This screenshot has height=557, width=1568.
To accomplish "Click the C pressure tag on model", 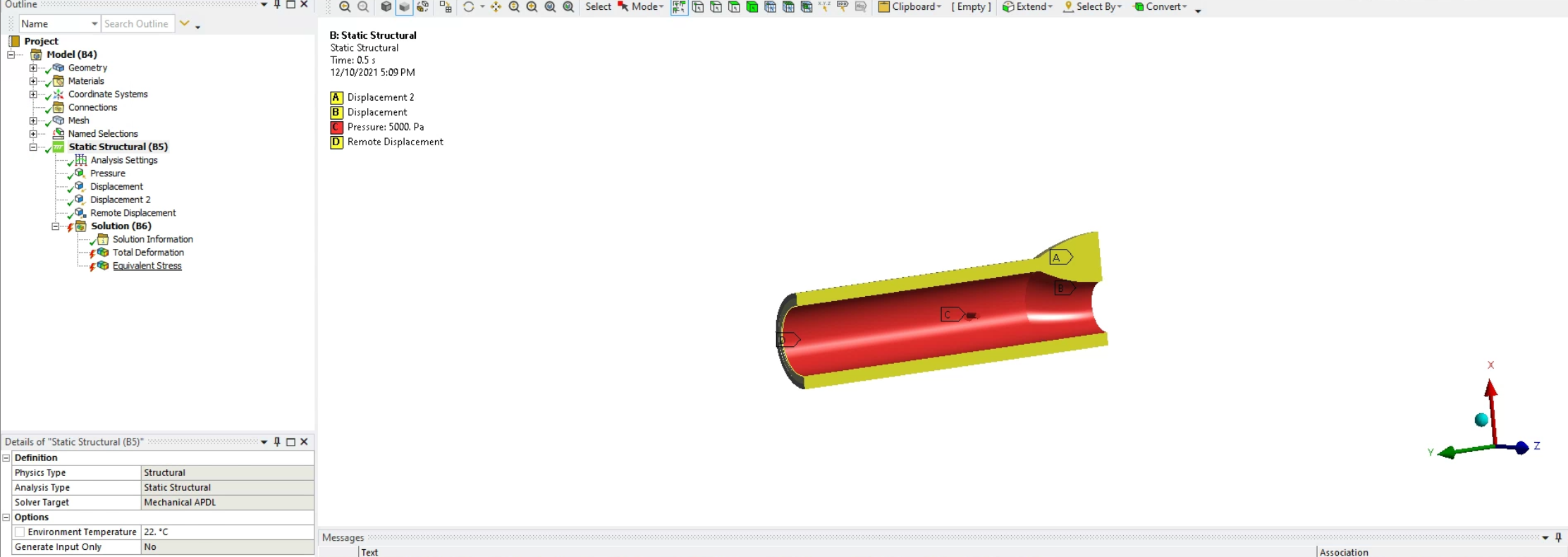I will click(952, 314).
